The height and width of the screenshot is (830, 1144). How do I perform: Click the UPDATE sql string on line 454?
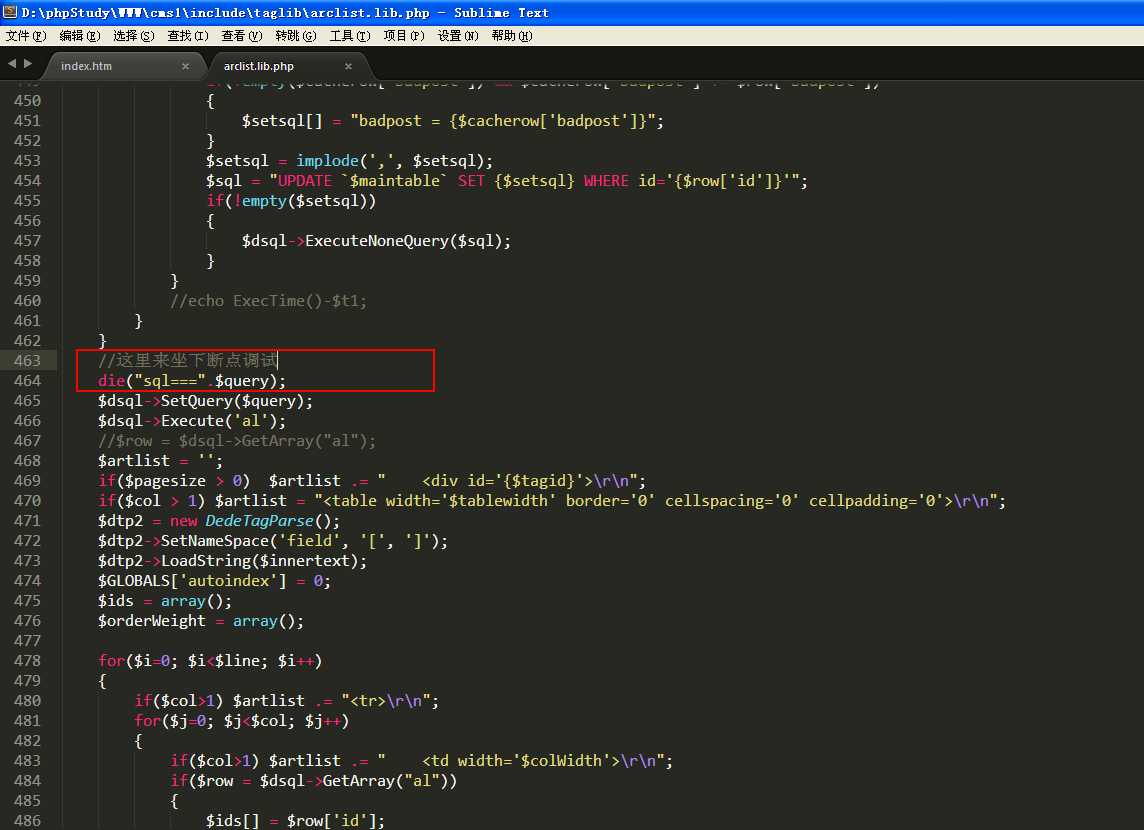click(538, 181)
